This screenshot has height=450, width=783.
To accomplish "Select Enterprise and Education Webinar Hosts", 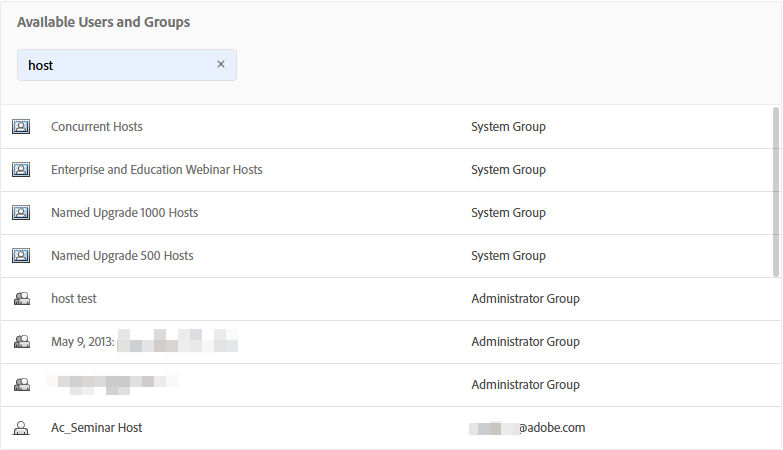I will click(x=157, y=170).
